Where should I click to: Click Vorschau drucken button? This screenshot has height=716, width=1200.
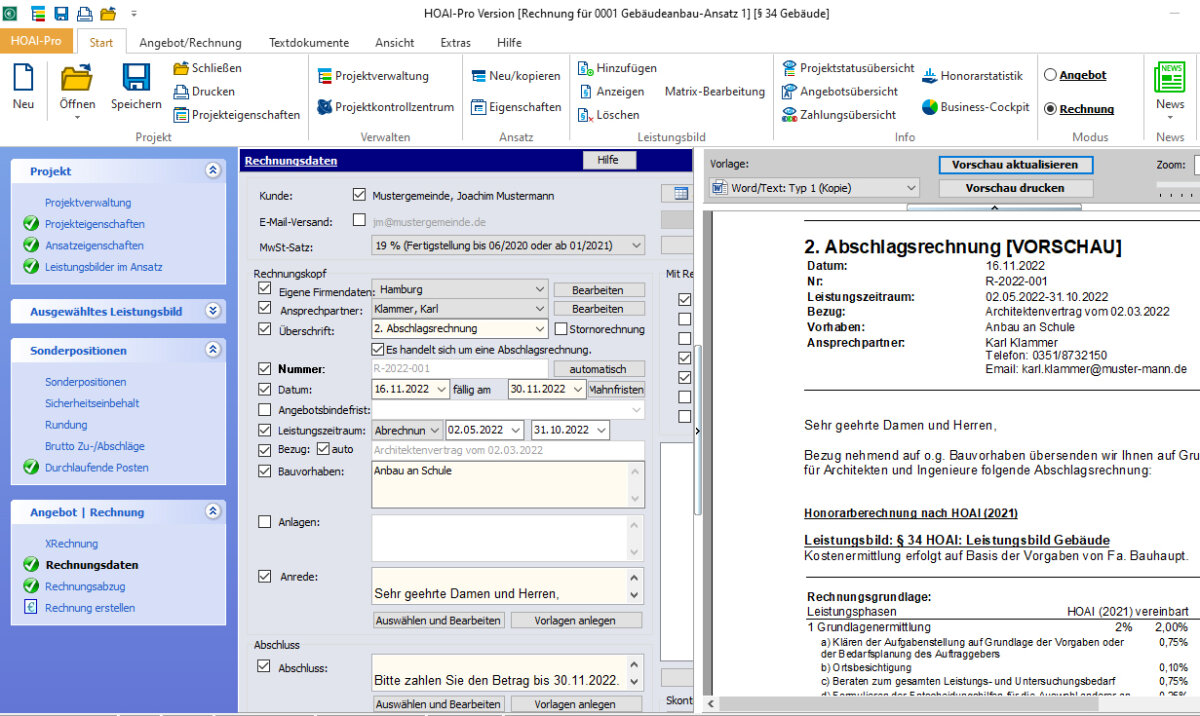pyautogui.click(x=1015, y=188)
